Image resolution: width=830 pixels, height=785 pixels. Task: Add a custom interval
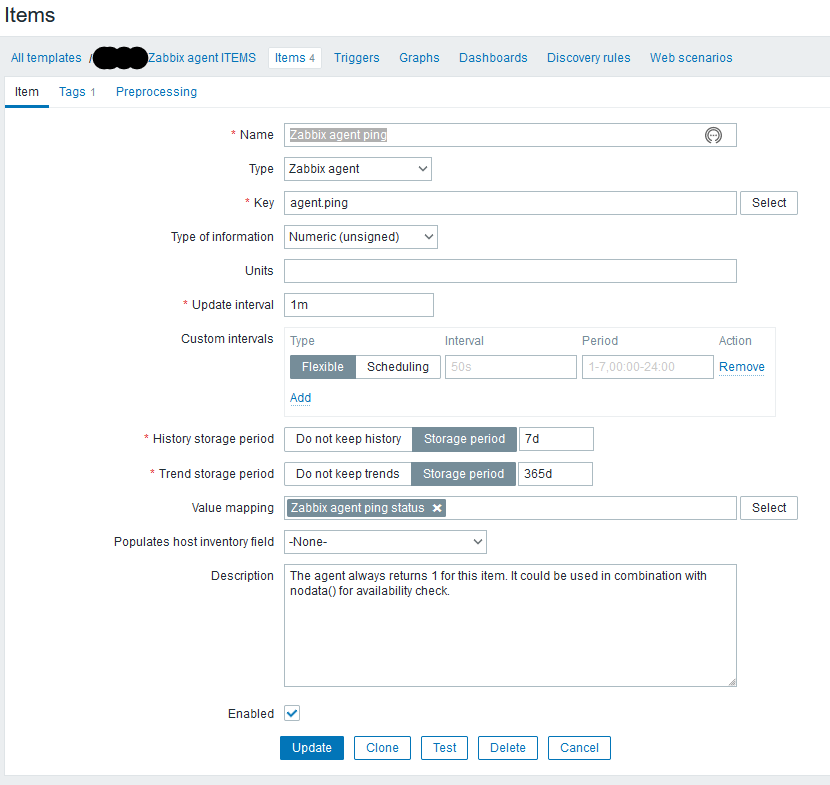[300, 398]
